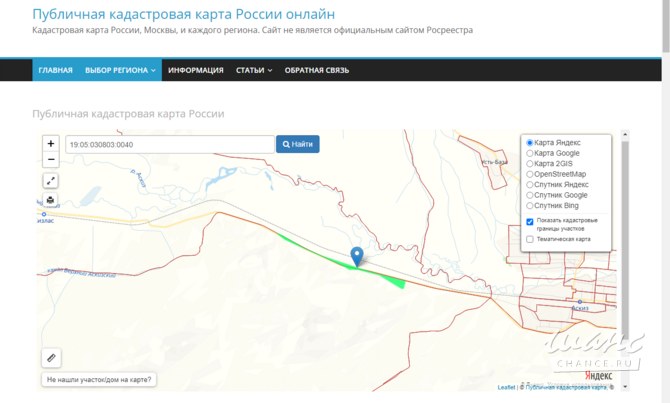Enable the Тематическая карта checkbox

[x=530, y=239]
